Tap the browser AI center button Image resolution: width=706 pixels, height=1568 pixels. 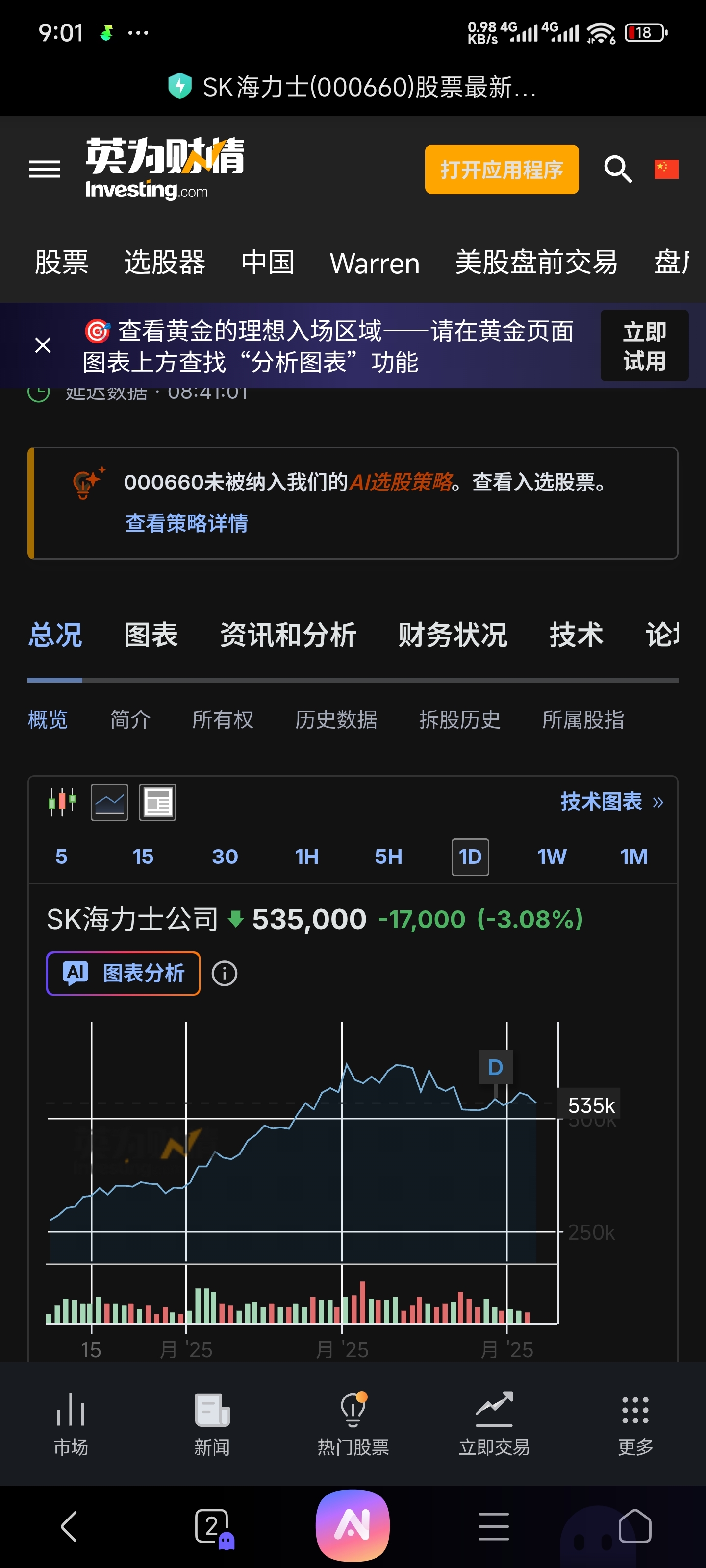(x=353, y=1525)
